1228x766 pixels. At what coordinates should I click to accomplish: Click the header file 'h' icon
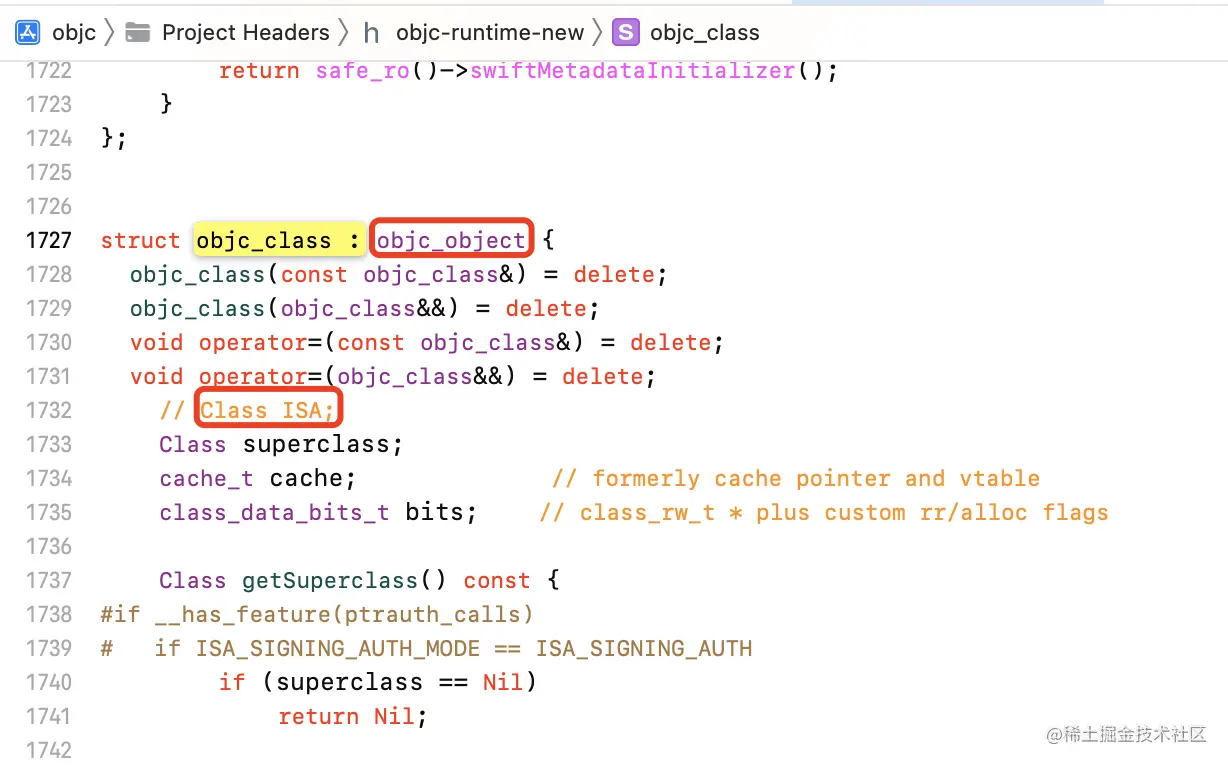(371, 33)
